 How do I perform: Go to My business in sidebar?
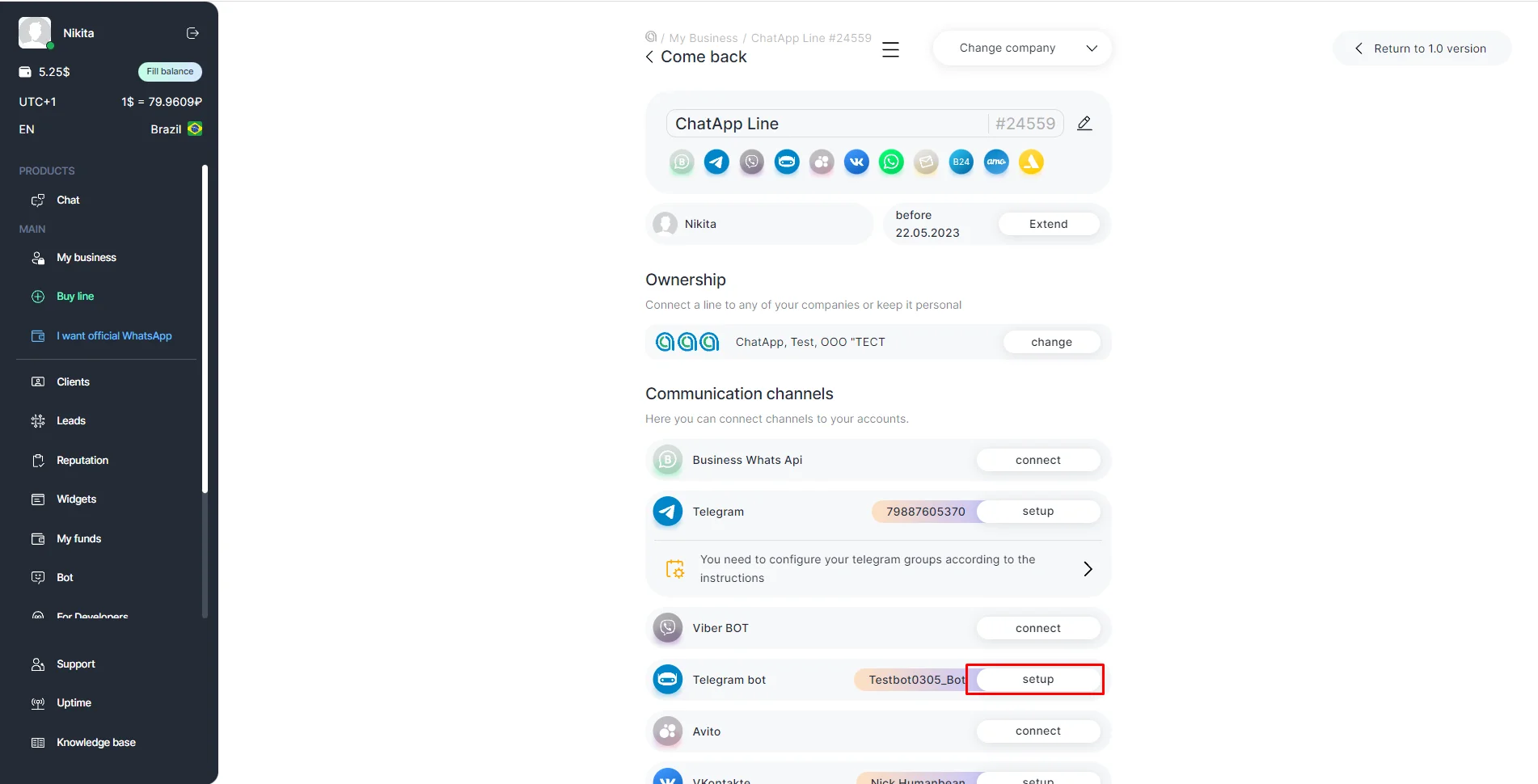[86, 258]
